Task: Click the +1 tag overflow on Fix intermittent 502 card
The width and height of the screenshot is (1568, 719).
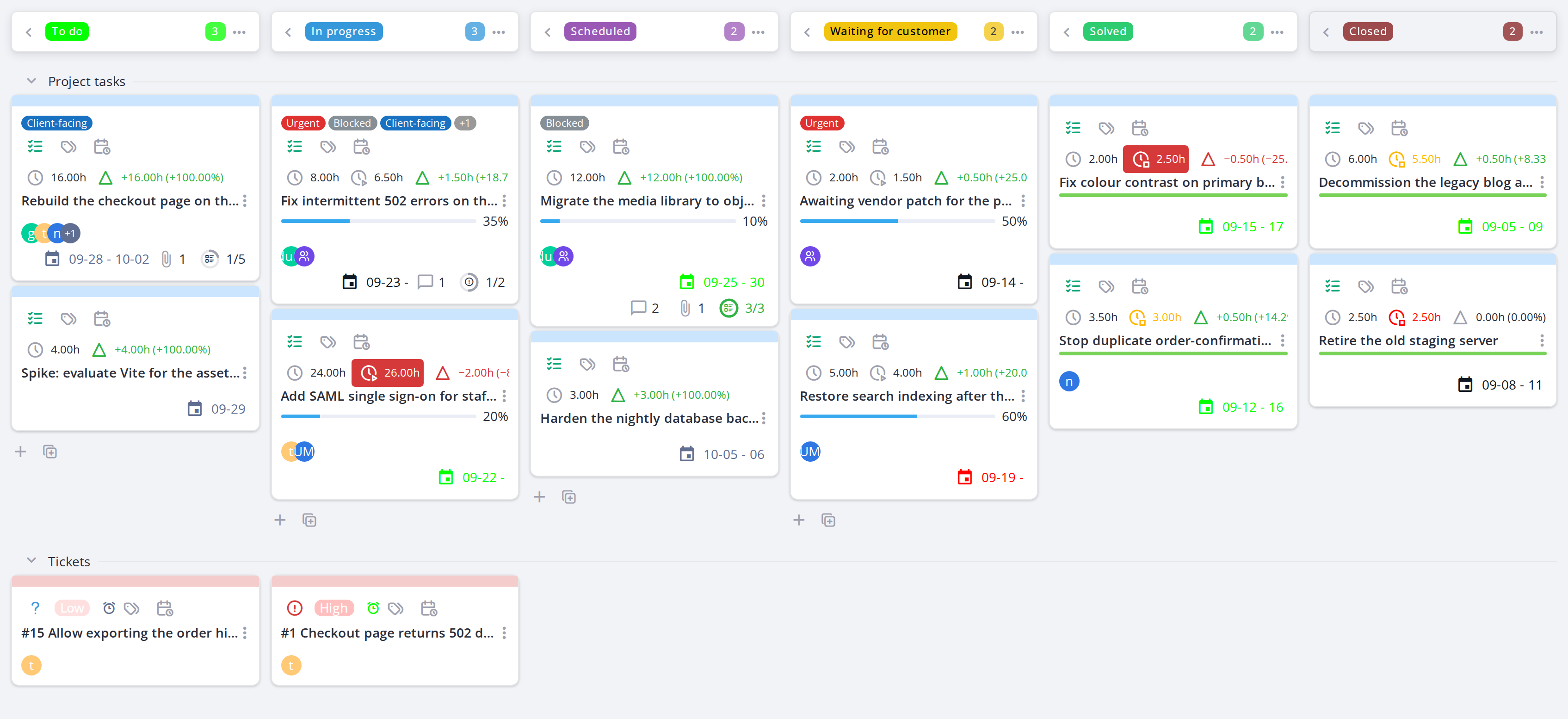Action: [464, 123]
